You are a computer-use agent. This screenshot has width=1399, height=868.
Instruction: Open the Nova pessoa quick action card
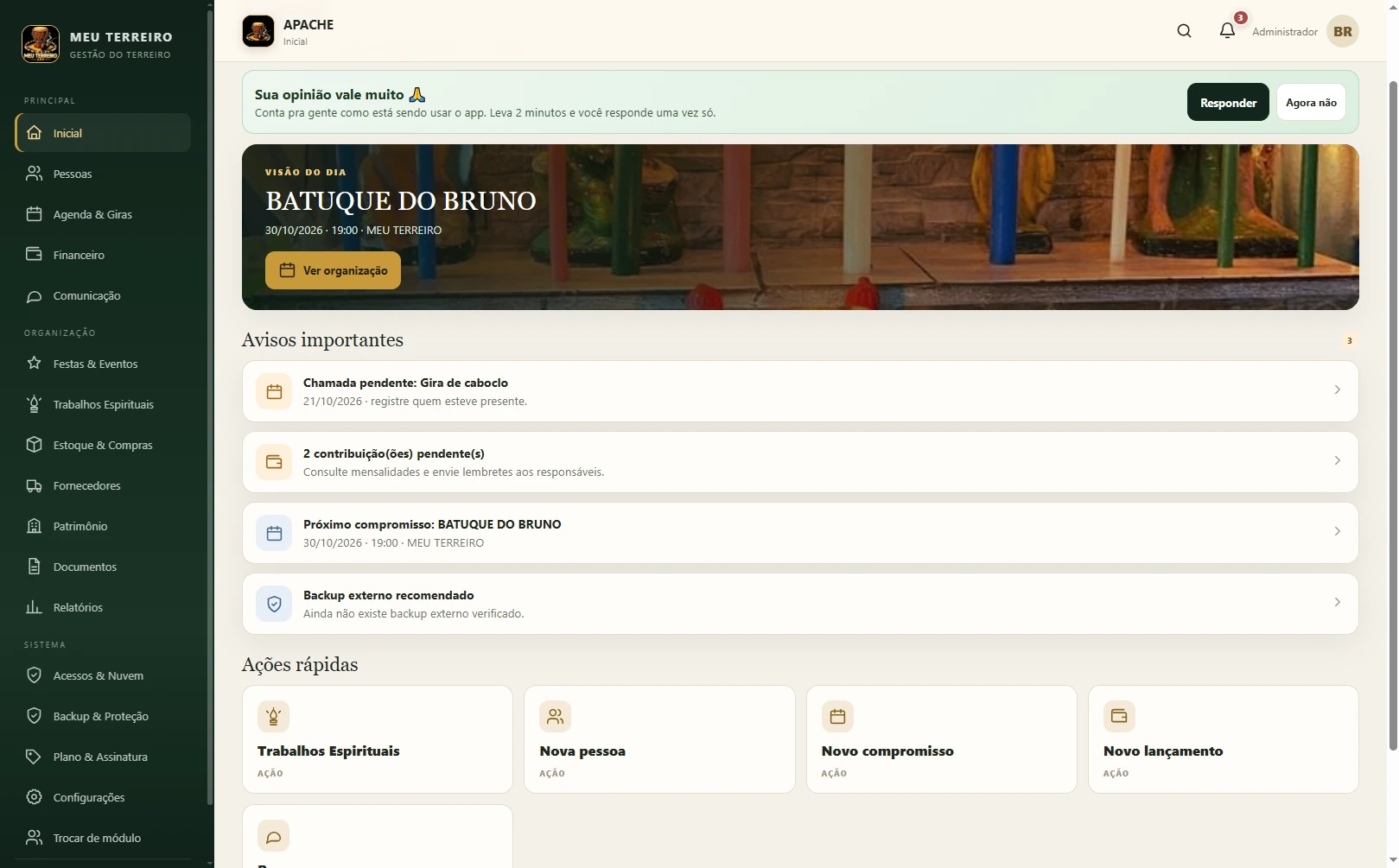click(659, 739)
